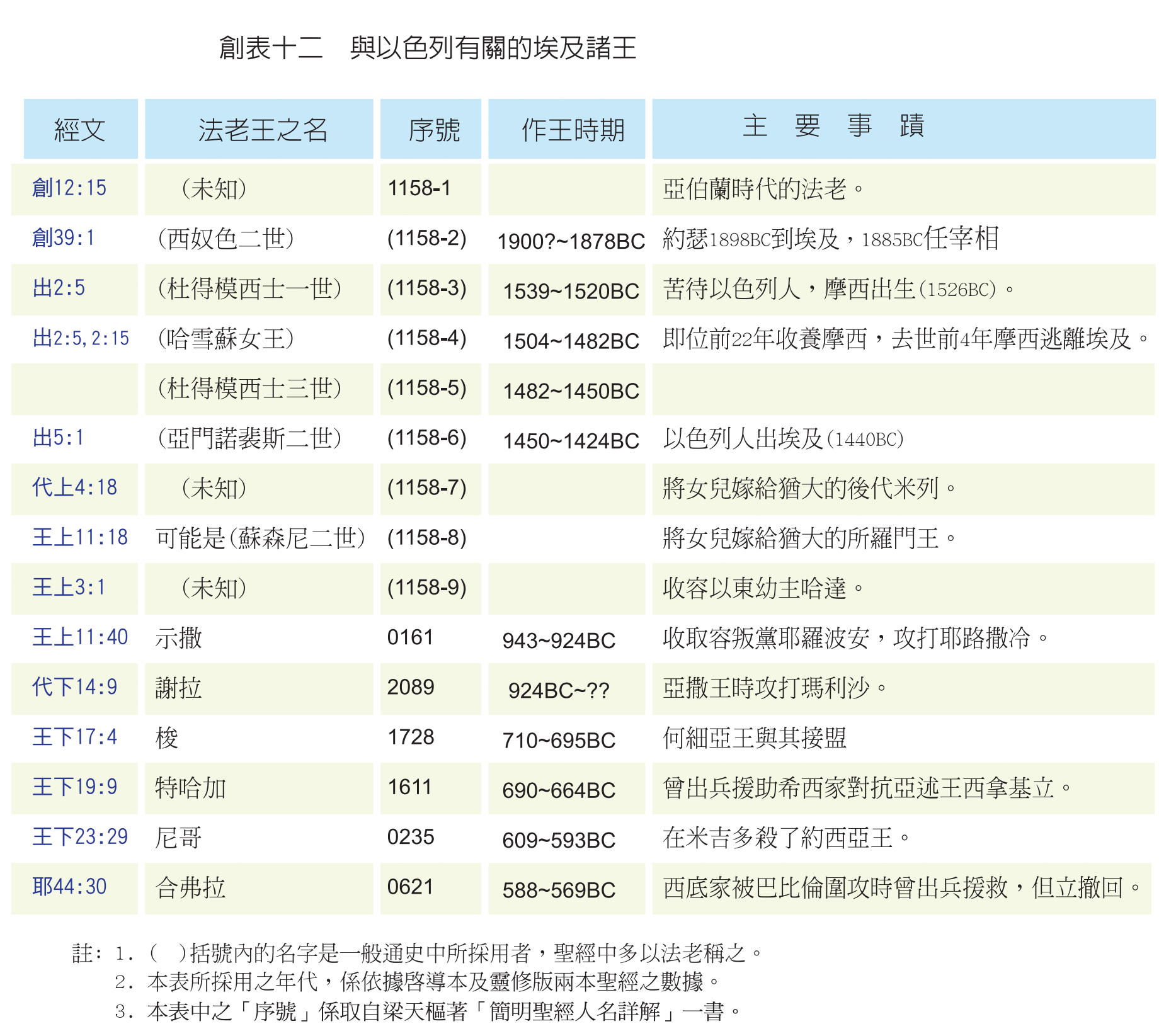Click the 經文 column header
Image resolution: width=1159 pixels, height=1036 pixels.
tap(80, 130)
